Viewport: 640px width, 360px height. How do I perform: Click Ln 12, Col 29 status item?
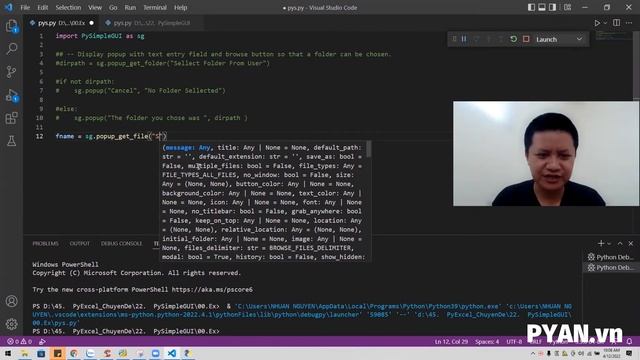[451, 342]
